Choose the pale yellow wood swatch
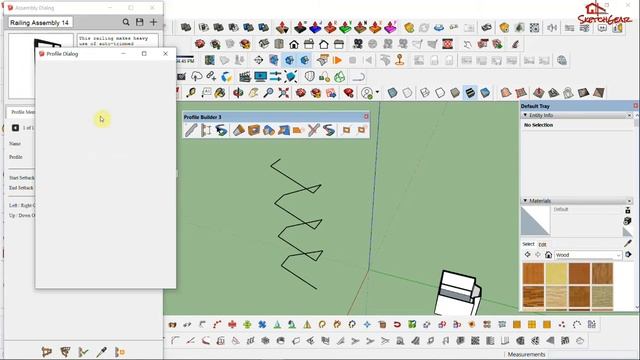Viewport: 640px width, 360px height. pyautogui.click(x=556, y=273)
